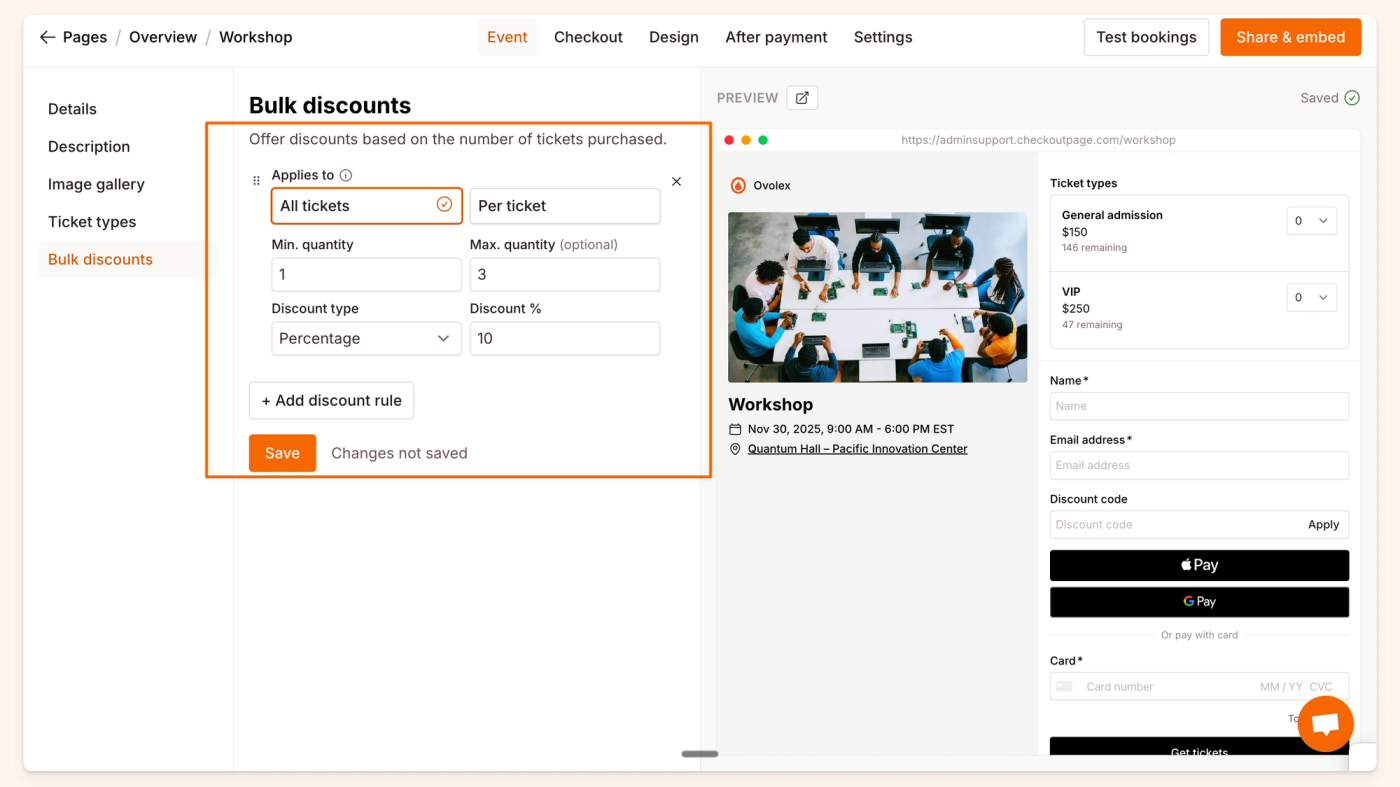Screen dimensions: 1400x787
Task: Select Details in the sidebar
Action: point(72,109)
